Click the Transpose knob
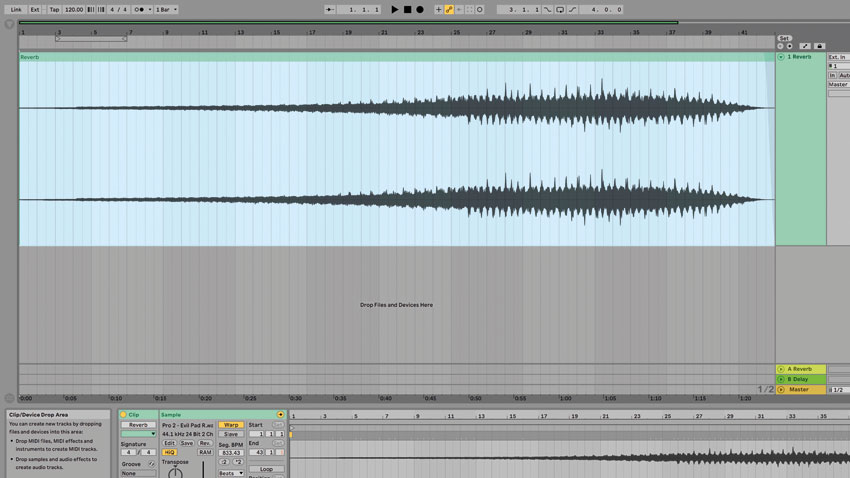The image size is (850, 478). point(175,472)
